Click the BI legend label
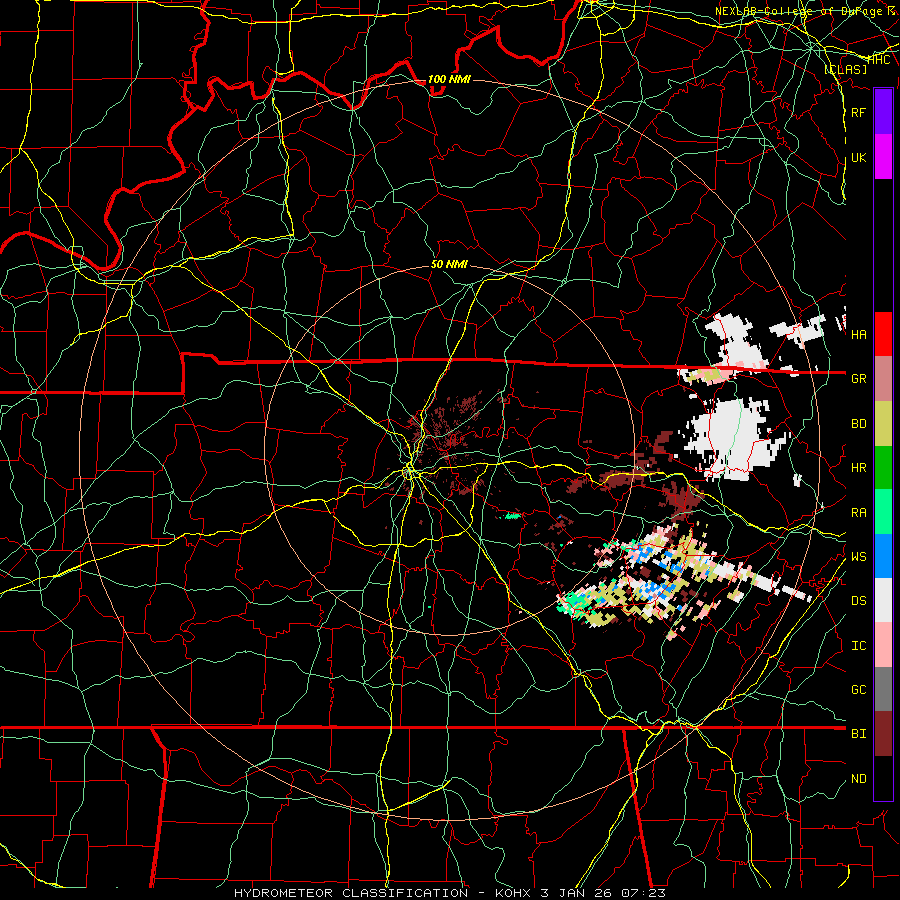Image resolution: width=900 pixels, height=900 pixels. (858, 734)
